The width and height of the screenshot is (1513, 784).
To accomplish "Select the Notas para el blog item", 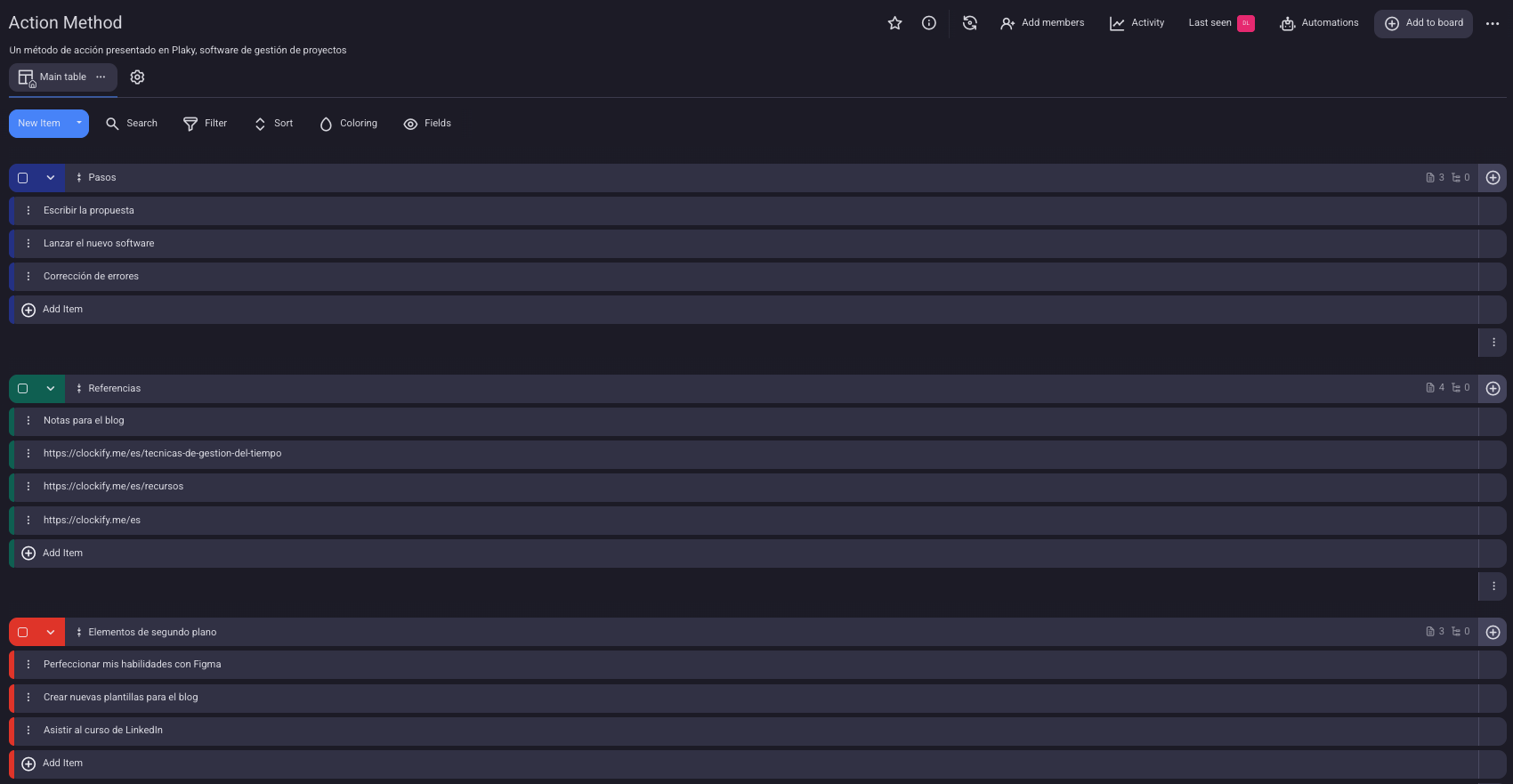I will click(84, 421).
